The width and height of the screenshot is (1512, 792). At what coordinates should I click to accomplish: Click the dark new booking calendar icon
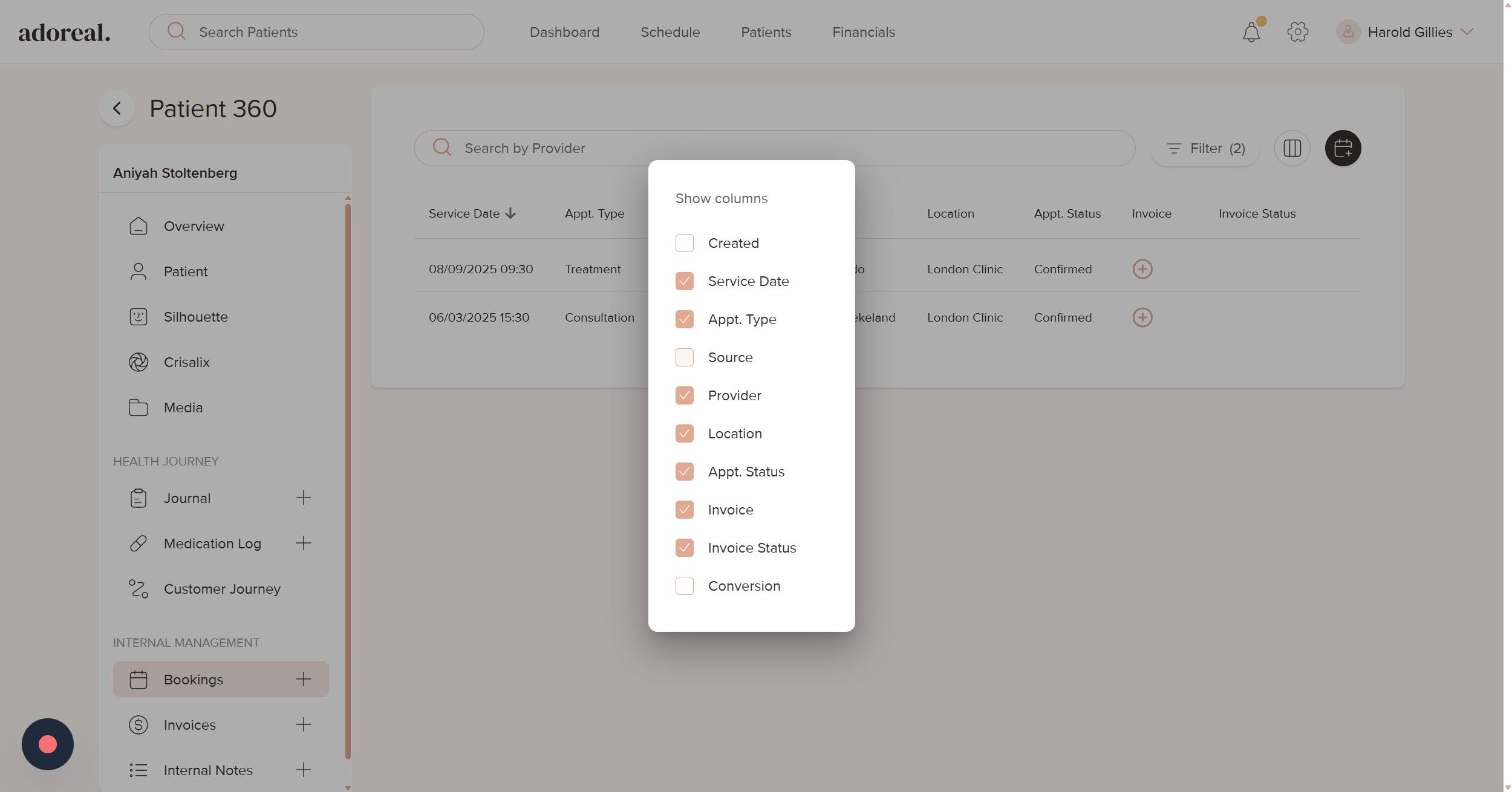(x=1343, y=148)
